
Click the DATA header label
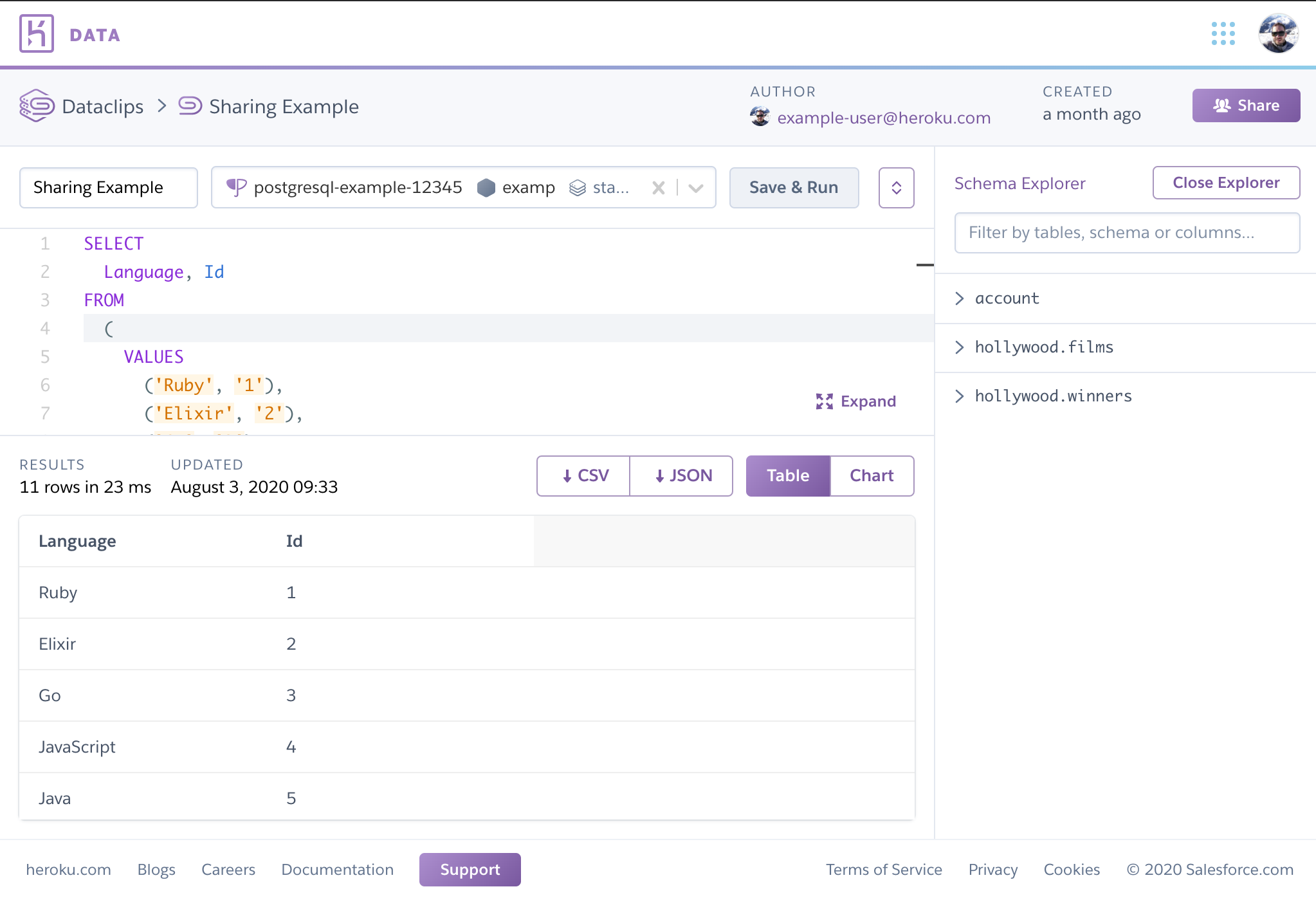[95, 35]
